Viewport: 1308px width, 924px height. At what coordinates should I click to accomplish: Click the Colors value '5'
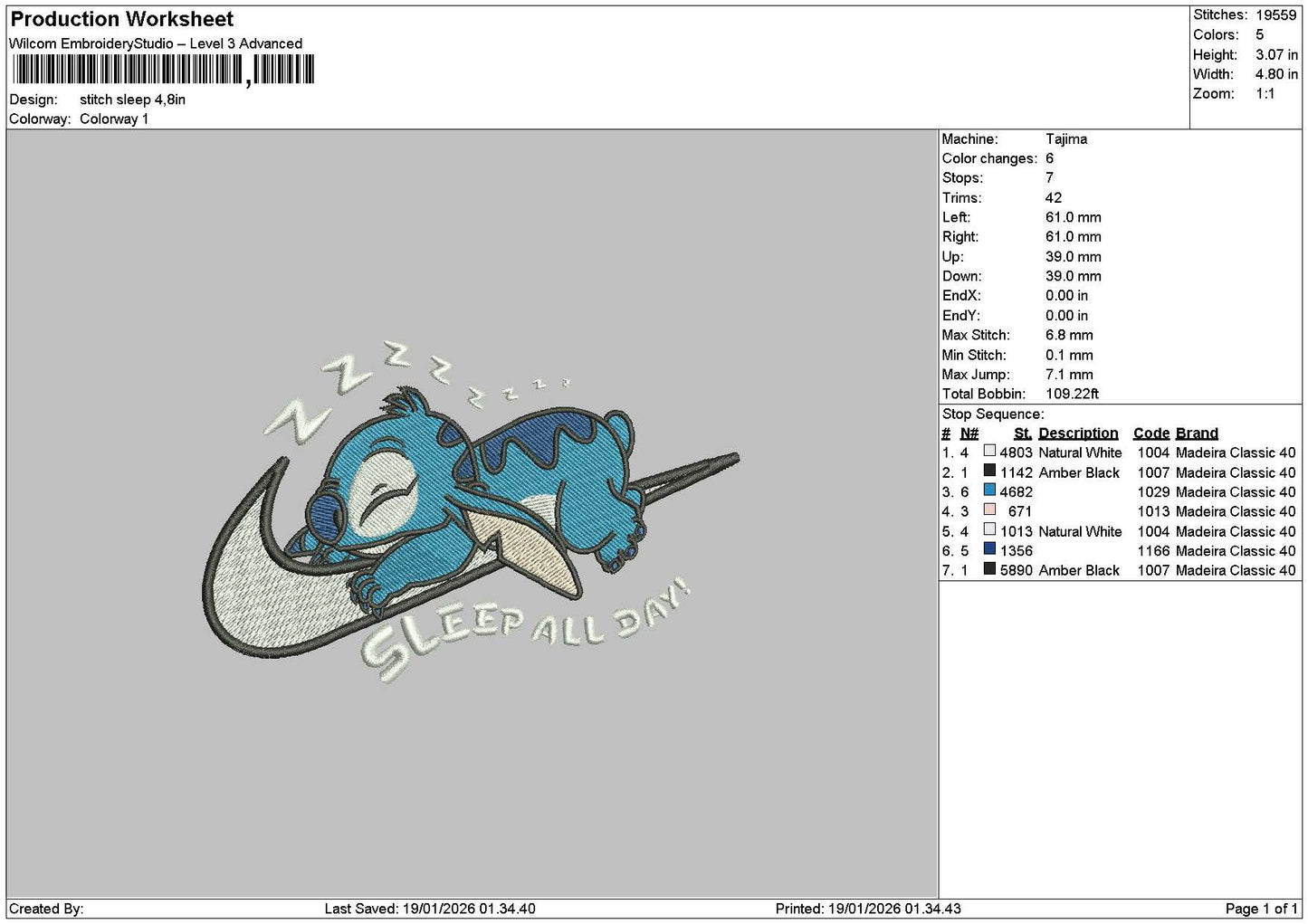click(1260, 35)
